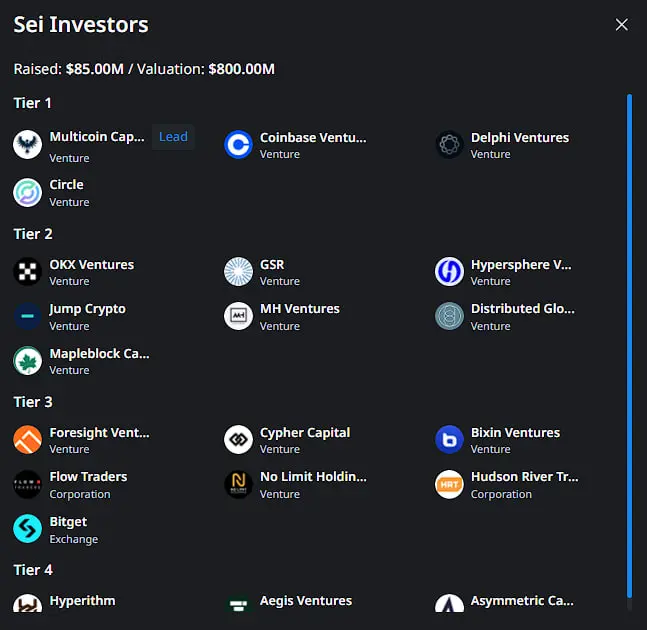The width and height of the screenshot is (647, 630).
Task: Click the Corporation label under Flow Traders
Action: (x=80, y=494)
